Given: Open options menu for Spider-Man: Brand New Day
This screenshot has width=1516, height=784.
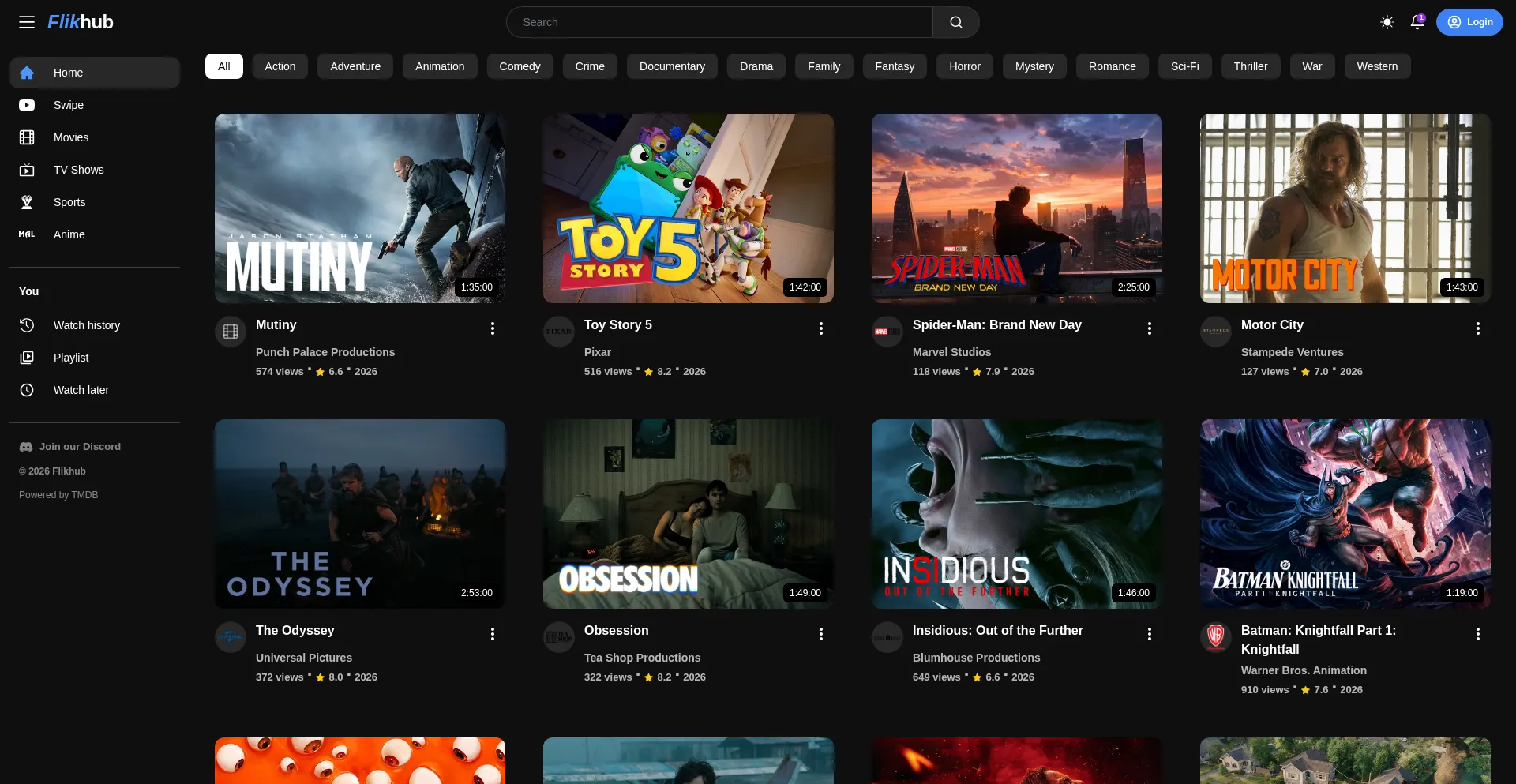Looking at the screenshot, I should (x=1150, y=328).
